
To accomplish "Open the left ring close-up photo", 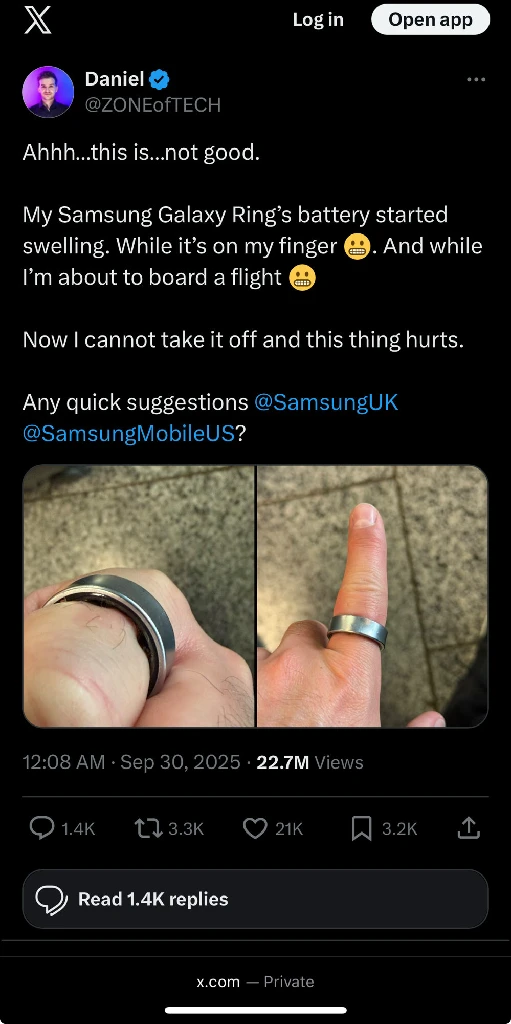I will pos(139,596).
